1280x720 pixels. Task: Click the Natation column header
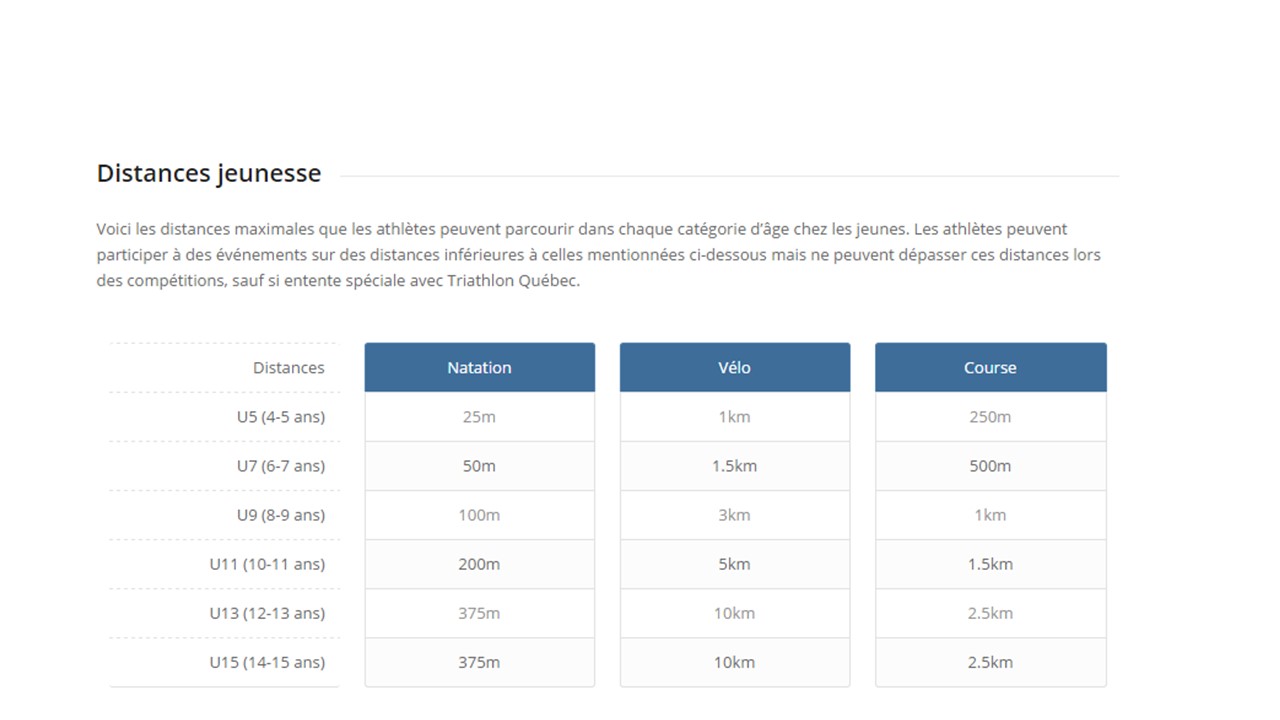click(x=479, y=367)
